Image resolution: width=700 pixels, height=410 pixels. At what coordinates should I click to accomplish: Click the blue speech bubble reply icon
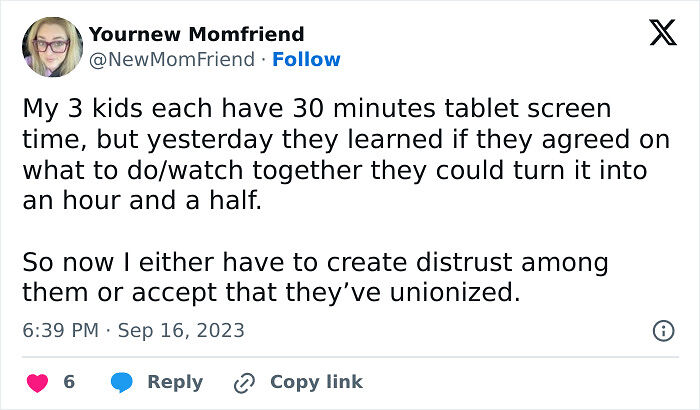pyautogui.click(x=121, y=382)
